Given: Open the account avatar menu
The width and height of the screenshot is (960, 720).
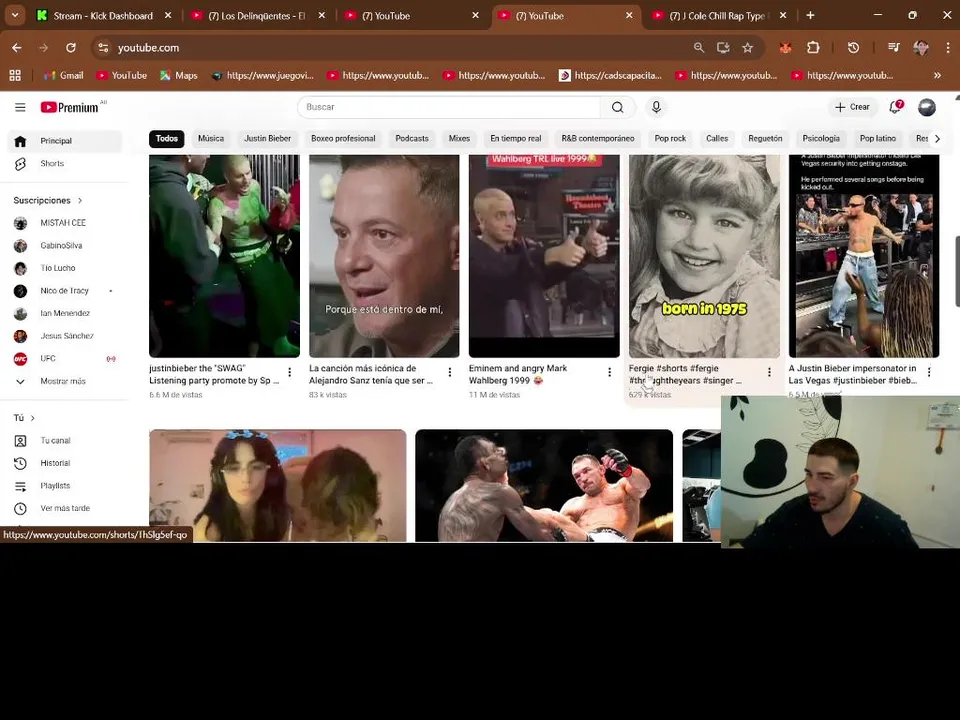Looking at the screenshot, I should [x=927, y=107].
